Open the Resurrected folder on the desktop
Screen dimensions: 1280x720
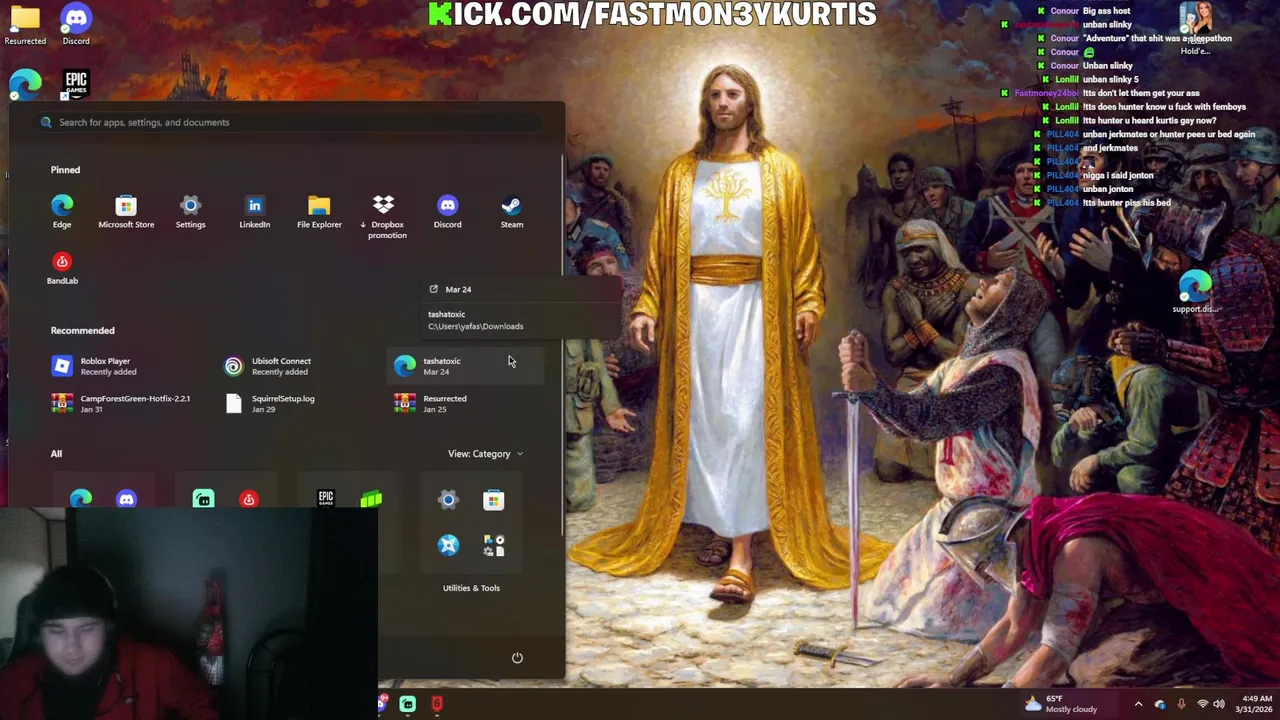(25, 25)
